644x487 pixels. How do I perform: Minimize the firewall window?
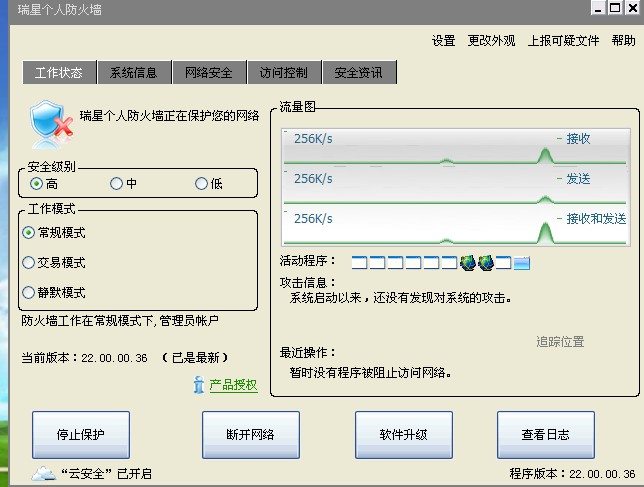tap(598, 8)
